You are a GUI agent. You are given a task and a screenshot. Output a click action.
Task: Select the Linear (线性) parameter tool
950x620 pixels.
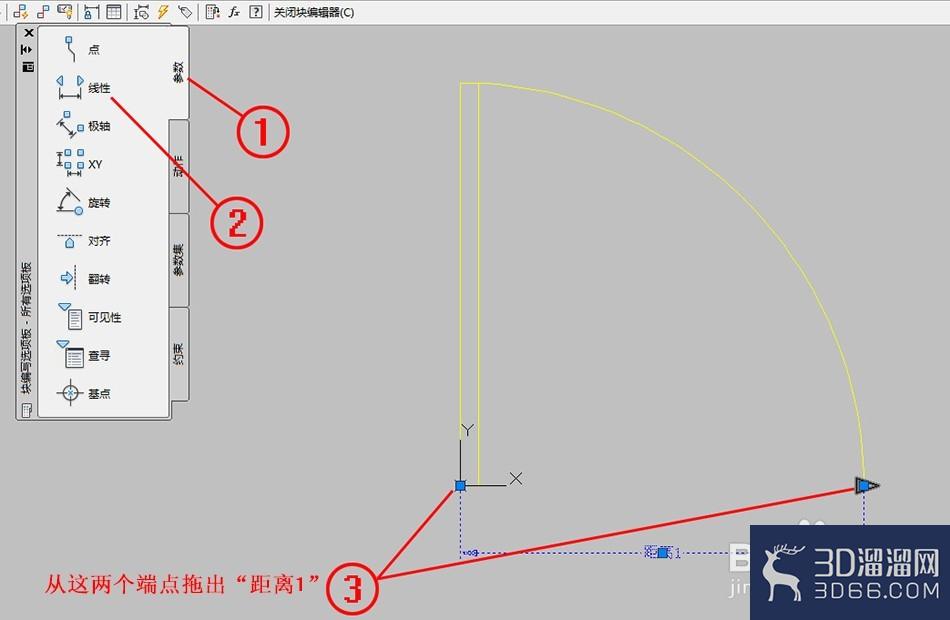click(x=84, y=88)
